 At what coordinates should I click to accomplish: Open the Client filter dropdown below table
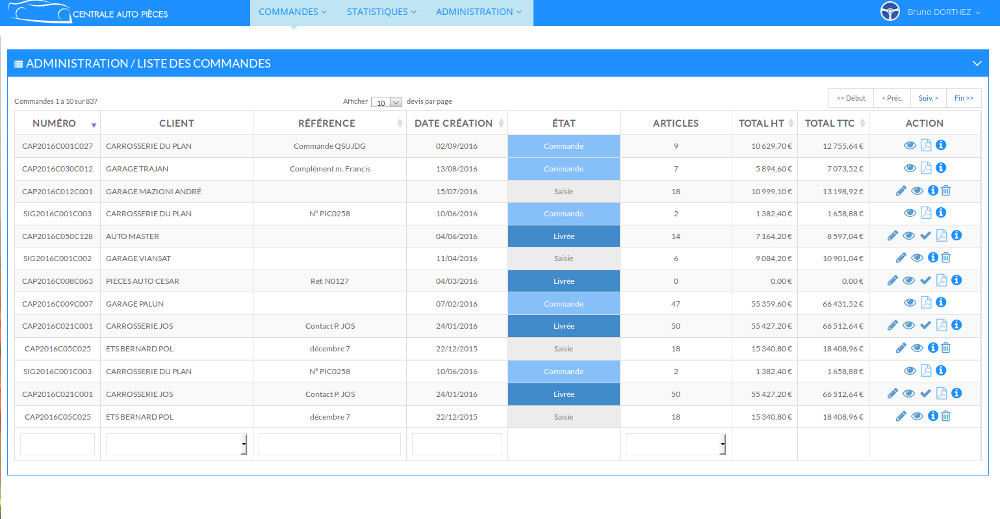click(x=177, y=444)
